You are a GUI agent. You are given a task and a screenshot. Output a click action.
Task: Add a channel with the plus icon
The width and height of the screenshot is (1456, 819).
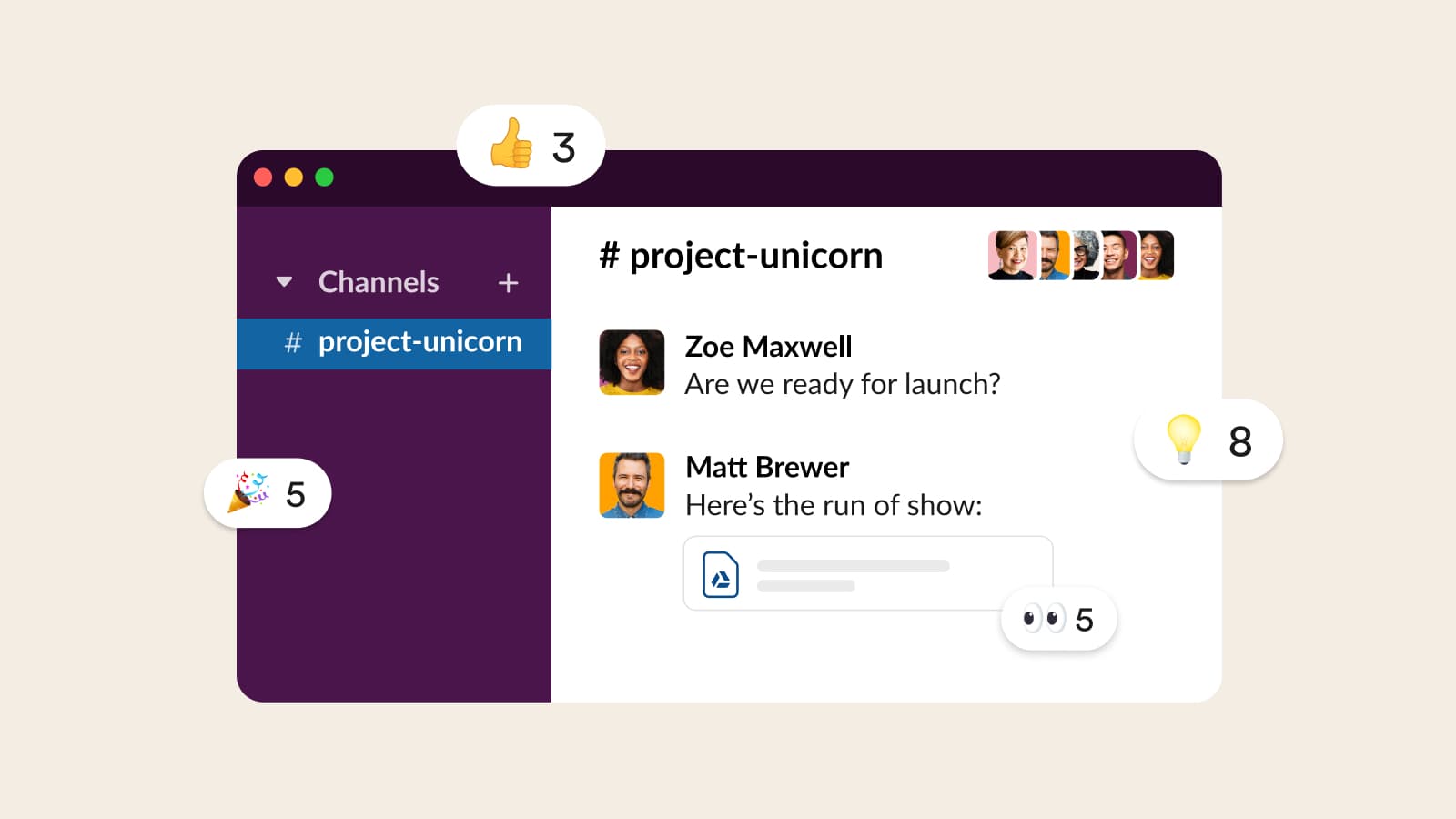508,283
